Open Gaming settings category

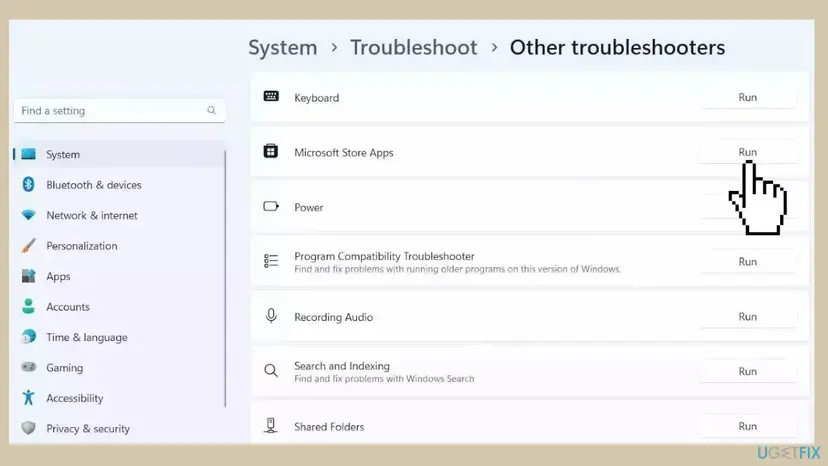(119, 367)
